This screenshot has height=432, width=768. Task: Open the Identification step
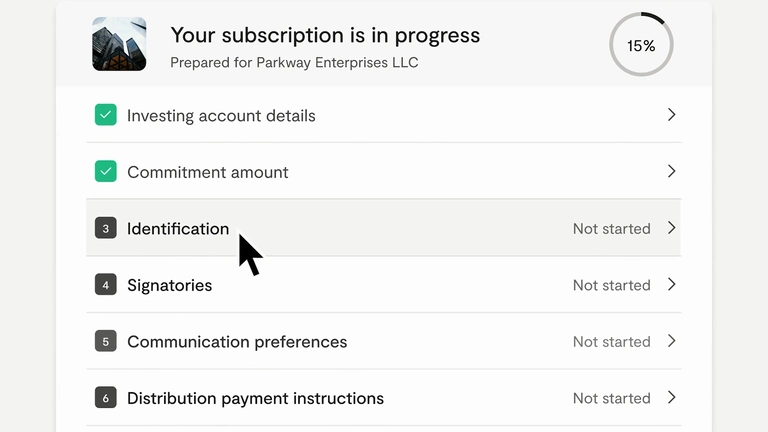pyautogui.click(x=178, y=229)
